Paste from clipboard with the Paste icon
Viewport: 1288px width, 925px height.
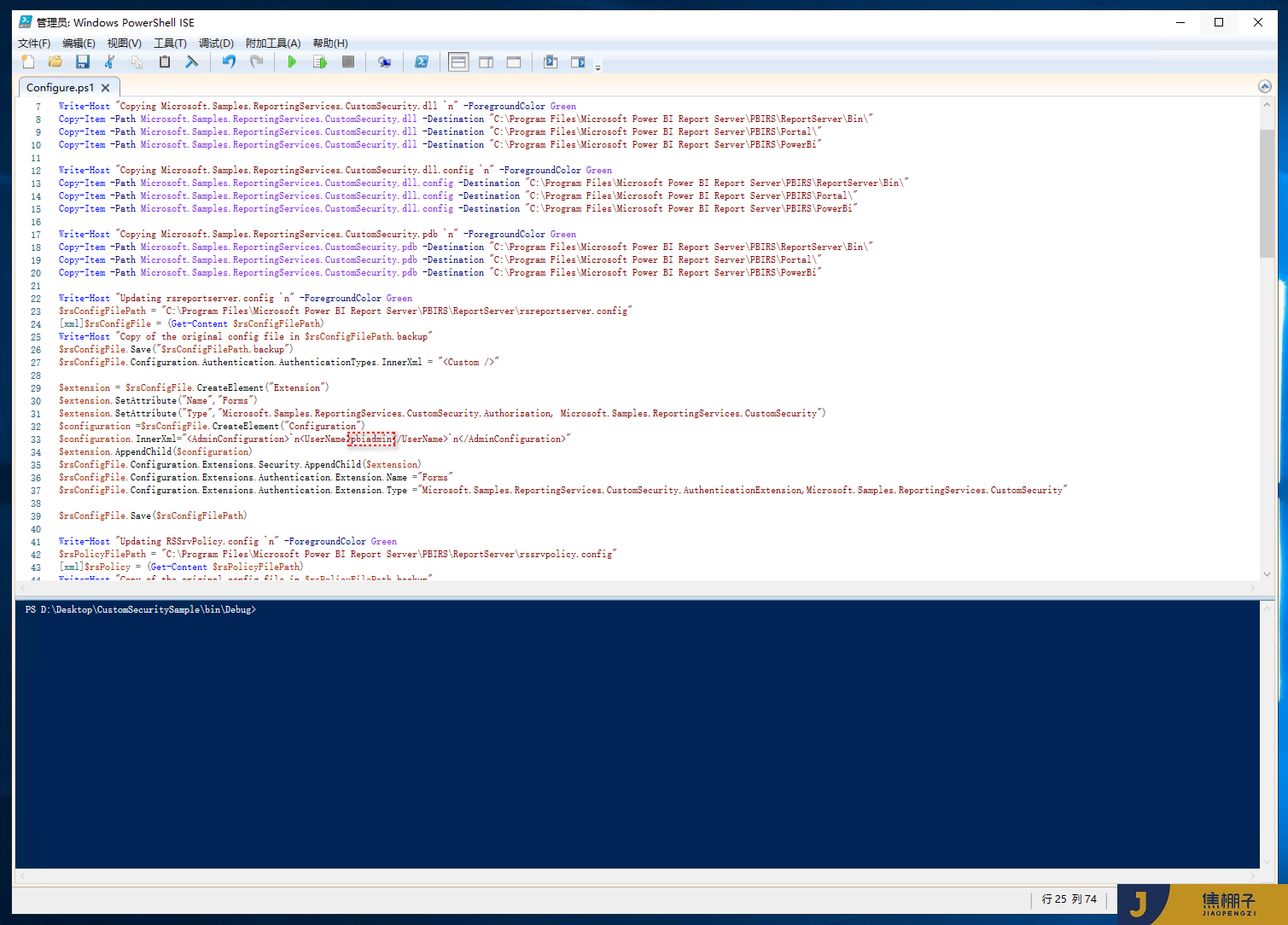click(165, 61)
